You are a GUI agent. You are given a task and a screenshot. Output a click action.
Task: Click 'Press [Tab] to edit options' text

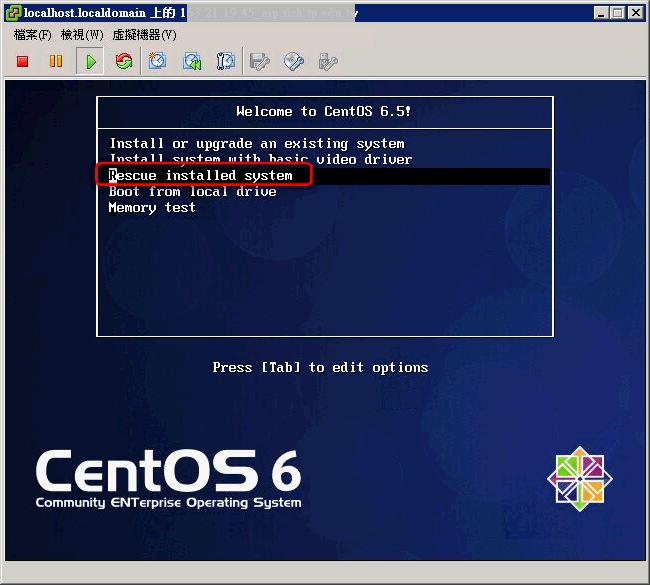pyautogui.click(x=320, y=367)
